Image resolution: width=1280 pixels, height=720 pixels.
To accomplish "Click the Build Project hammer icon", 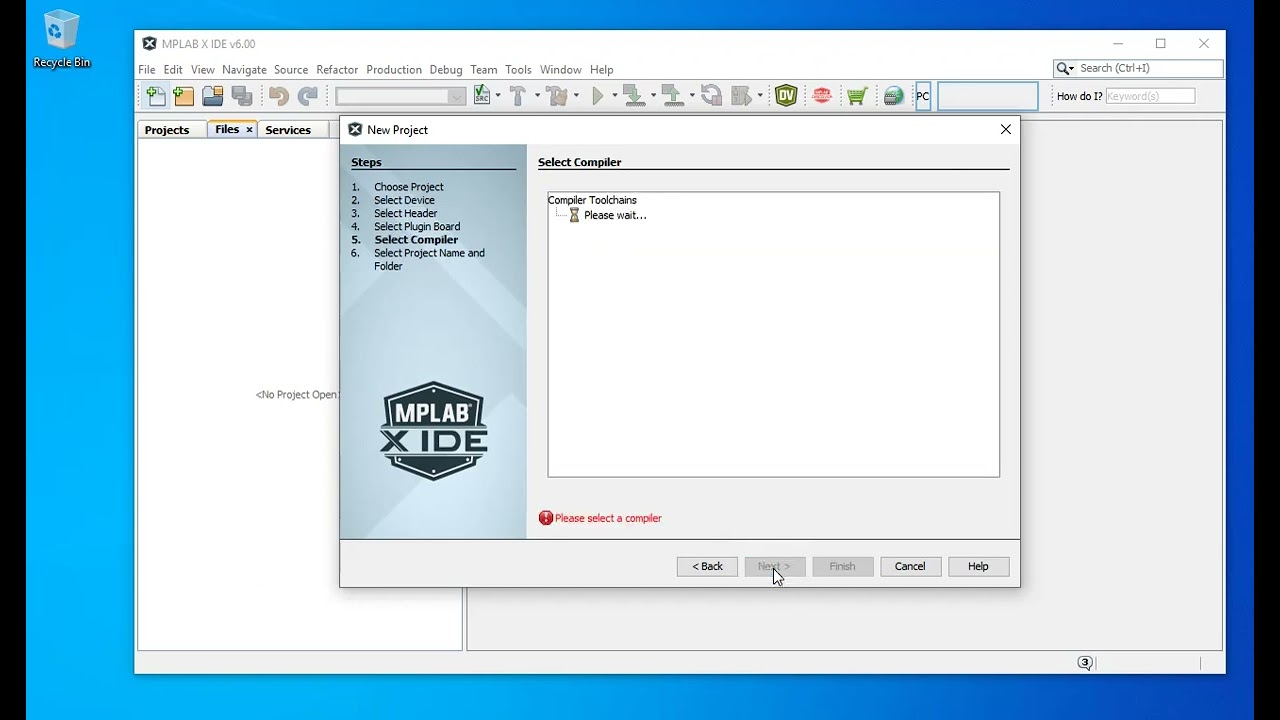I will [518, 96].
